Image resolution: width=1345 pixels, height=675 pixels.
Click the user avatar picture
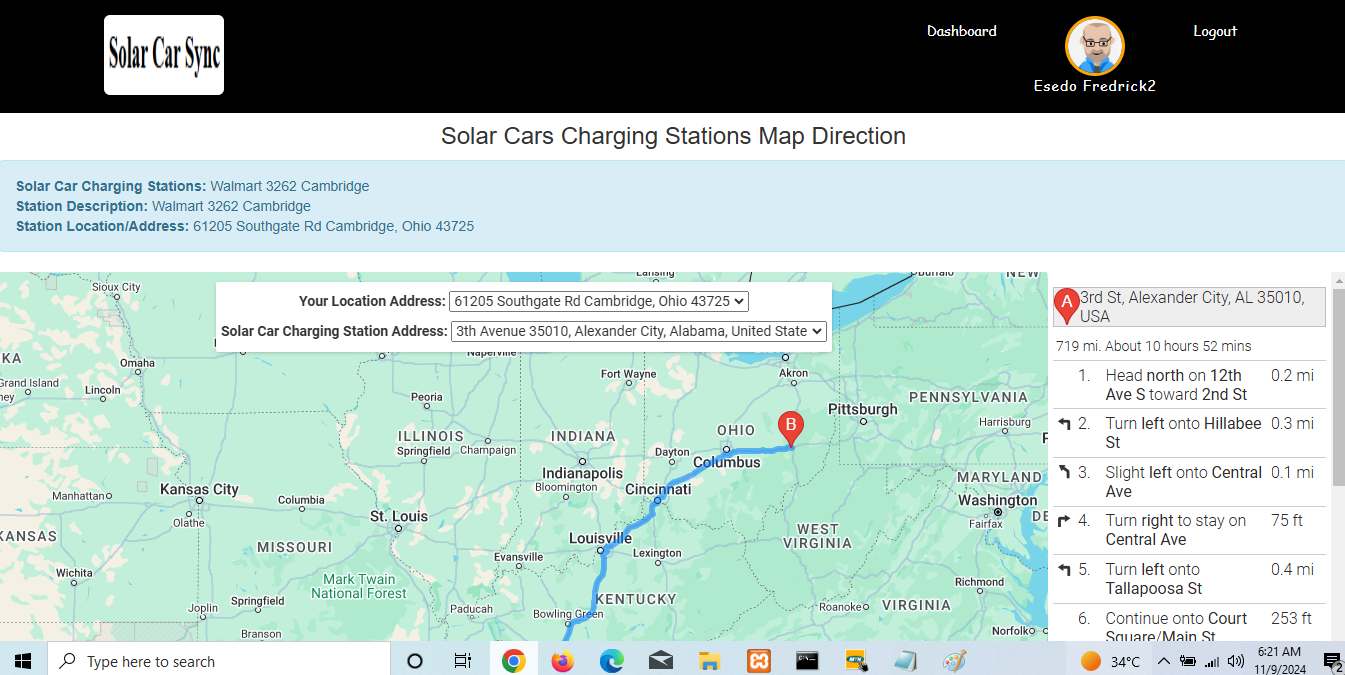click(x=1095, y=46)
